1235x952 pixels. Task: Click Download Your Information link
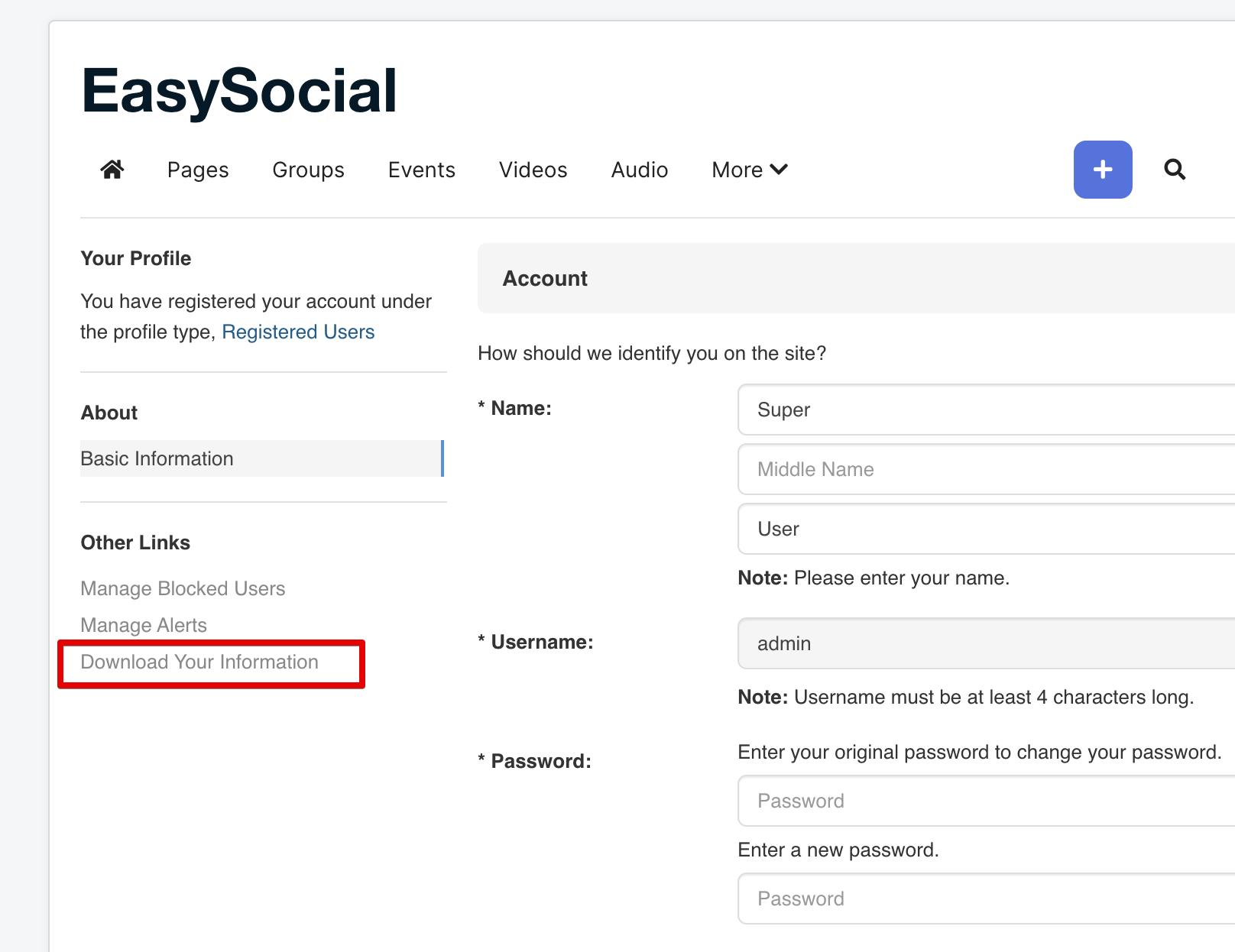(199, 662)
